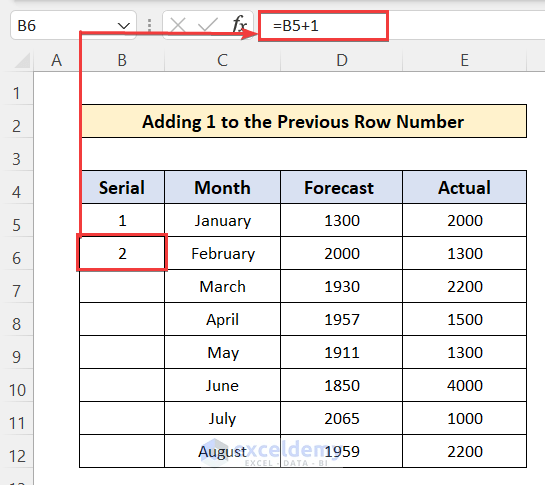Select the Serial header cell
Screen dimensions: 545x485
tap(122, 187)
